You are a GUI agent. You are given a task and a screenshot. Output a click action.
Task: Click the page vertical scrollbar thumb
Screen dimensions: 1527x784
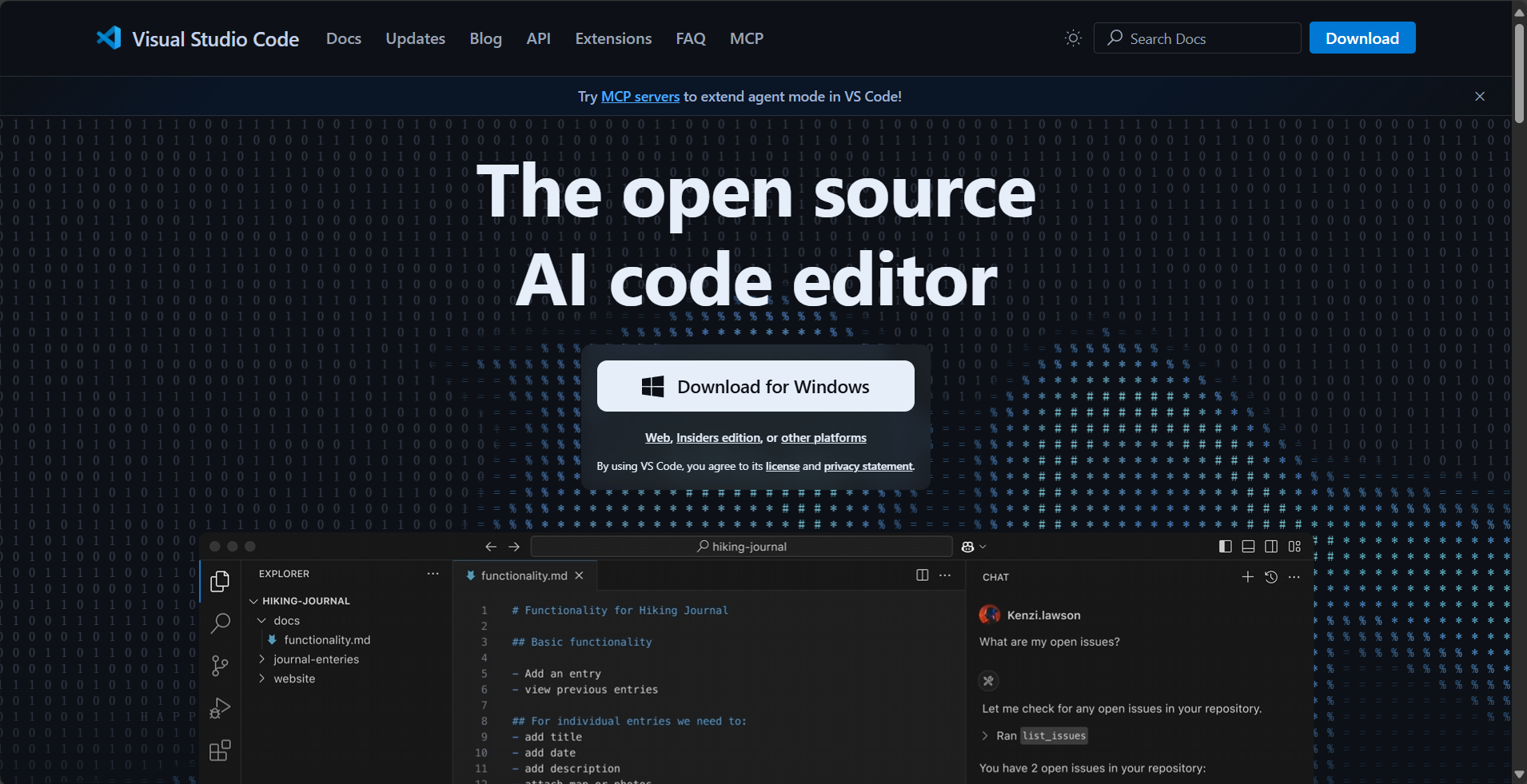pos(1519,72)
